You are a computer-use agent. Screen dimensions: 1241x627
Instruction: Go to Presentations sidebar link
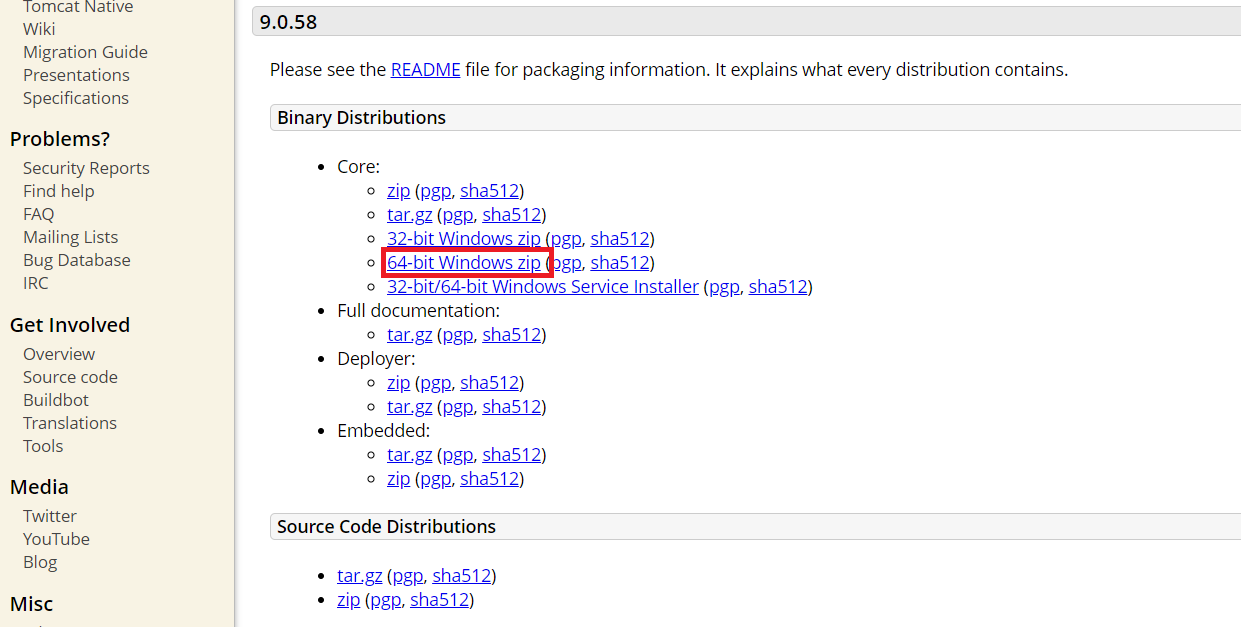click(x=76, y=75)
